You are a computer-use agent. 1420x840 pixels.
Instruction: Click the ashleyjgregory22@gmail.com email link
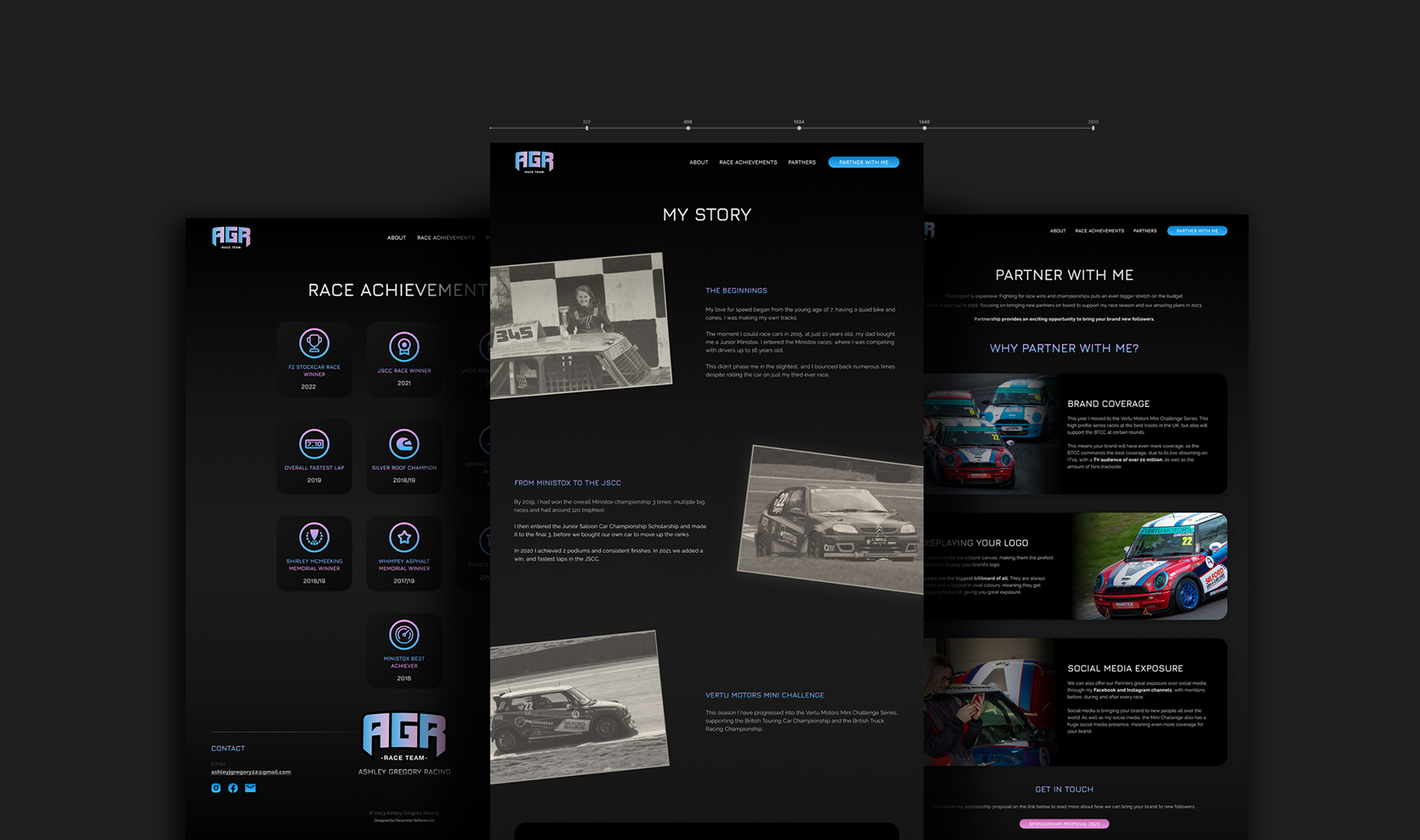coord(251,772)
